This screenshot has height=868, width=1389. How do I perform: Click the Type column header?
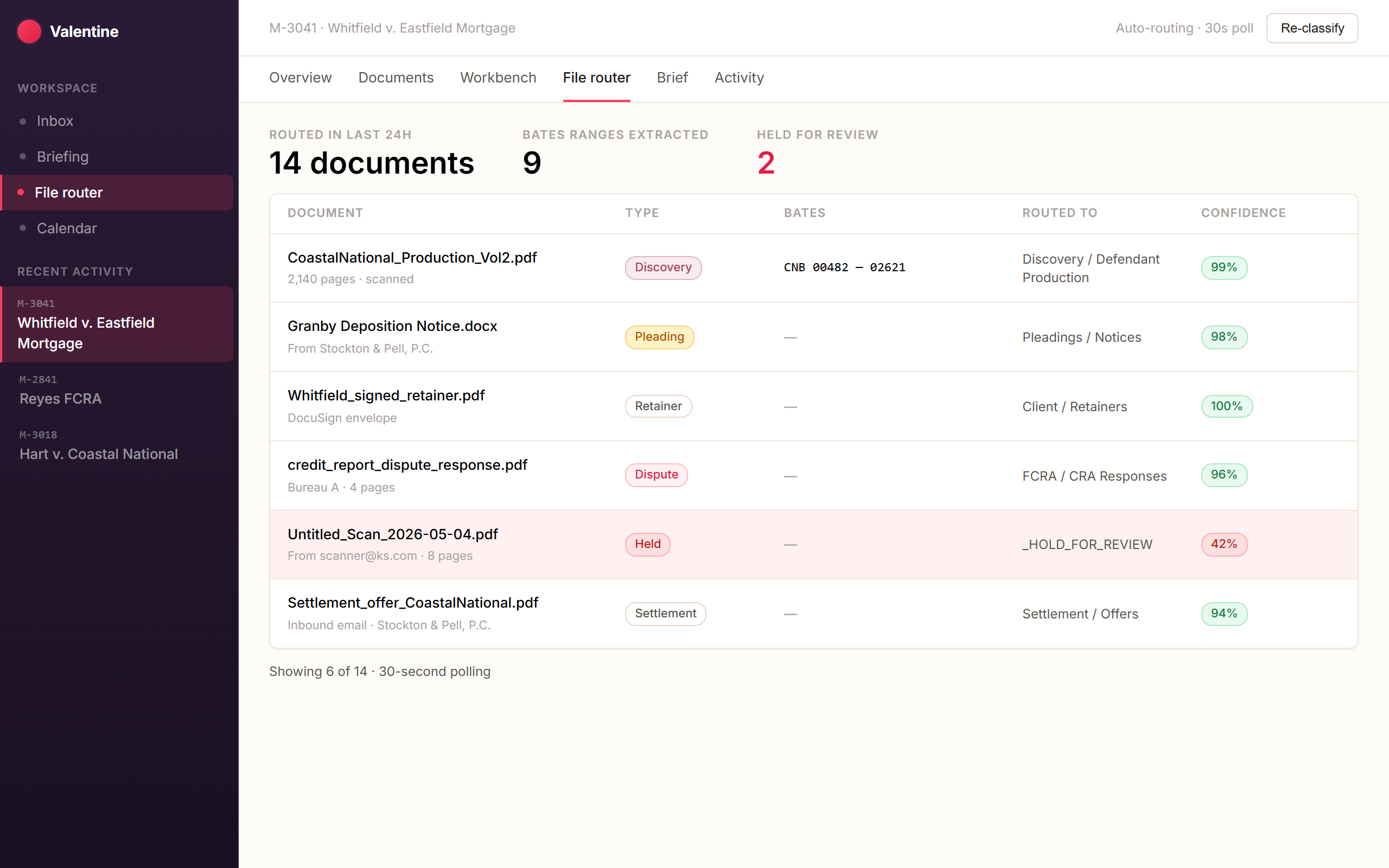tap(642, 213)
